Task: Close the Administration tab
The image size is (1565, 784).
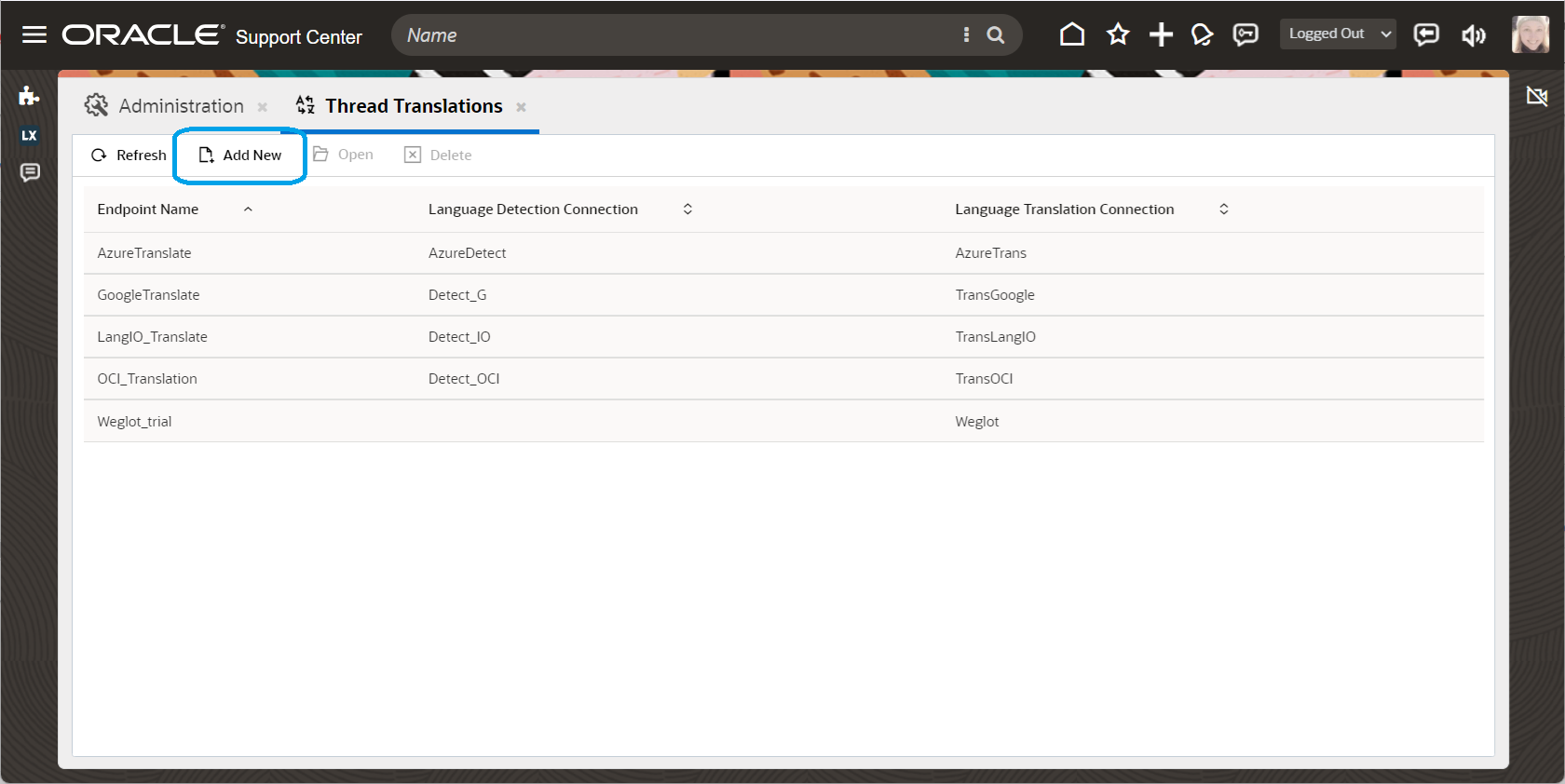Action: point(263,107)
